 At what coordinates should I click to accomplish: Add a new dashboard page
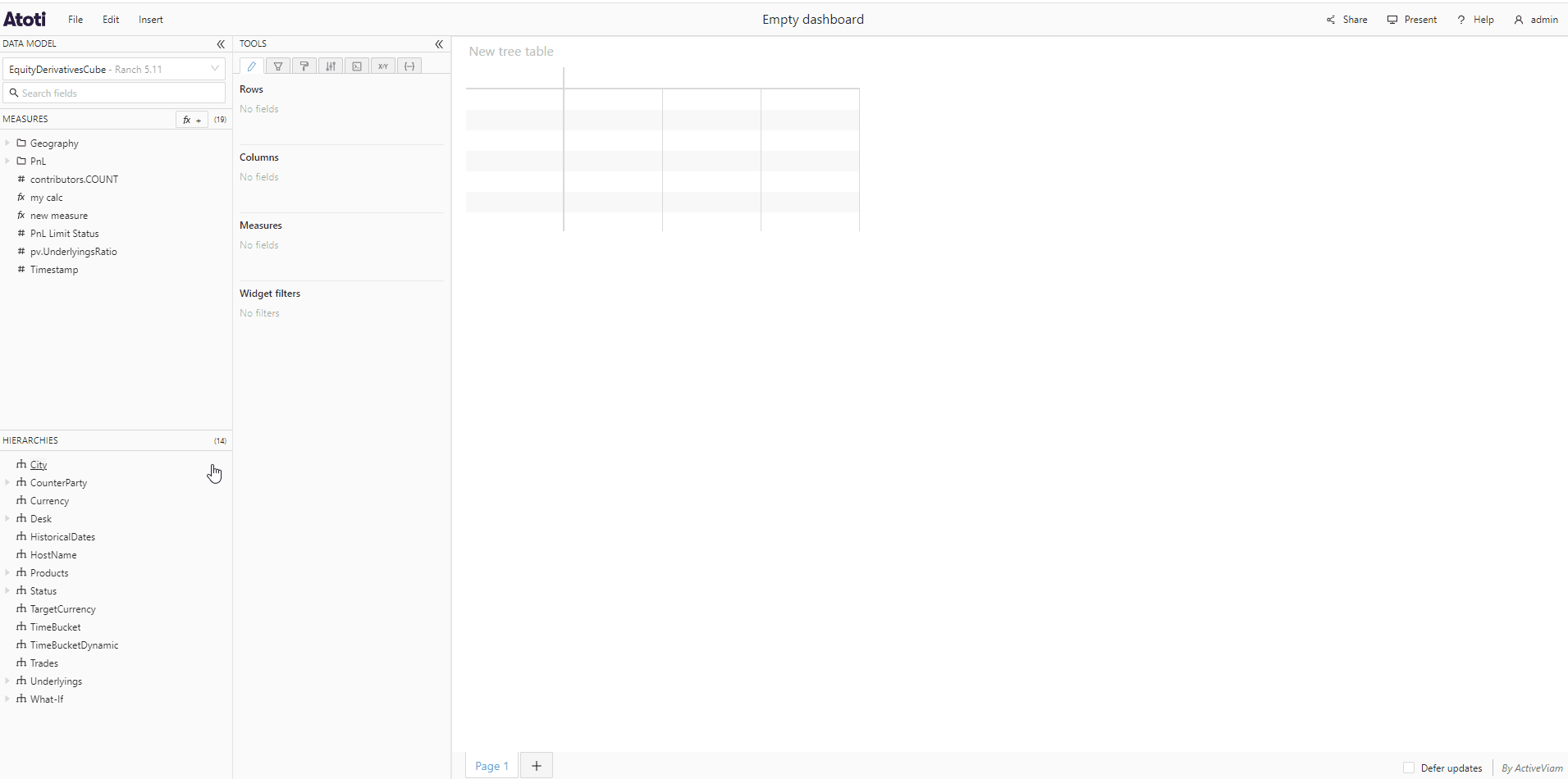pyautogui.click(x=537, y=766)
